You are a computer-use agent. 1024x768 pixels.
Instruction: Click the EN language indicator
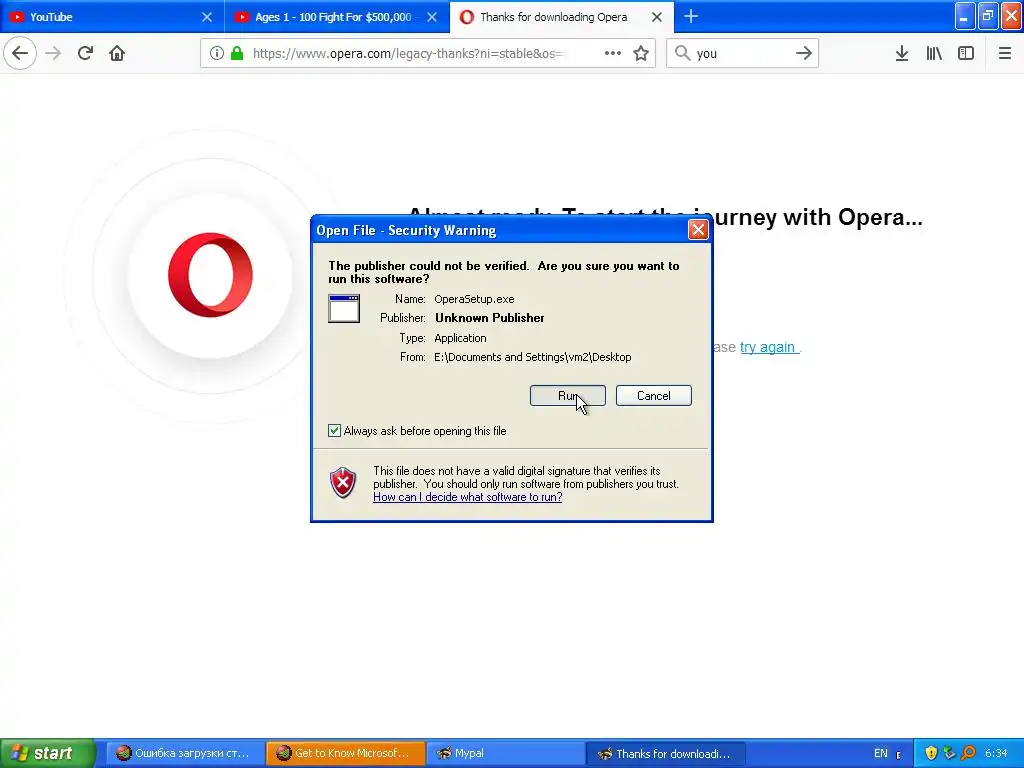click(x=880, y=753)
